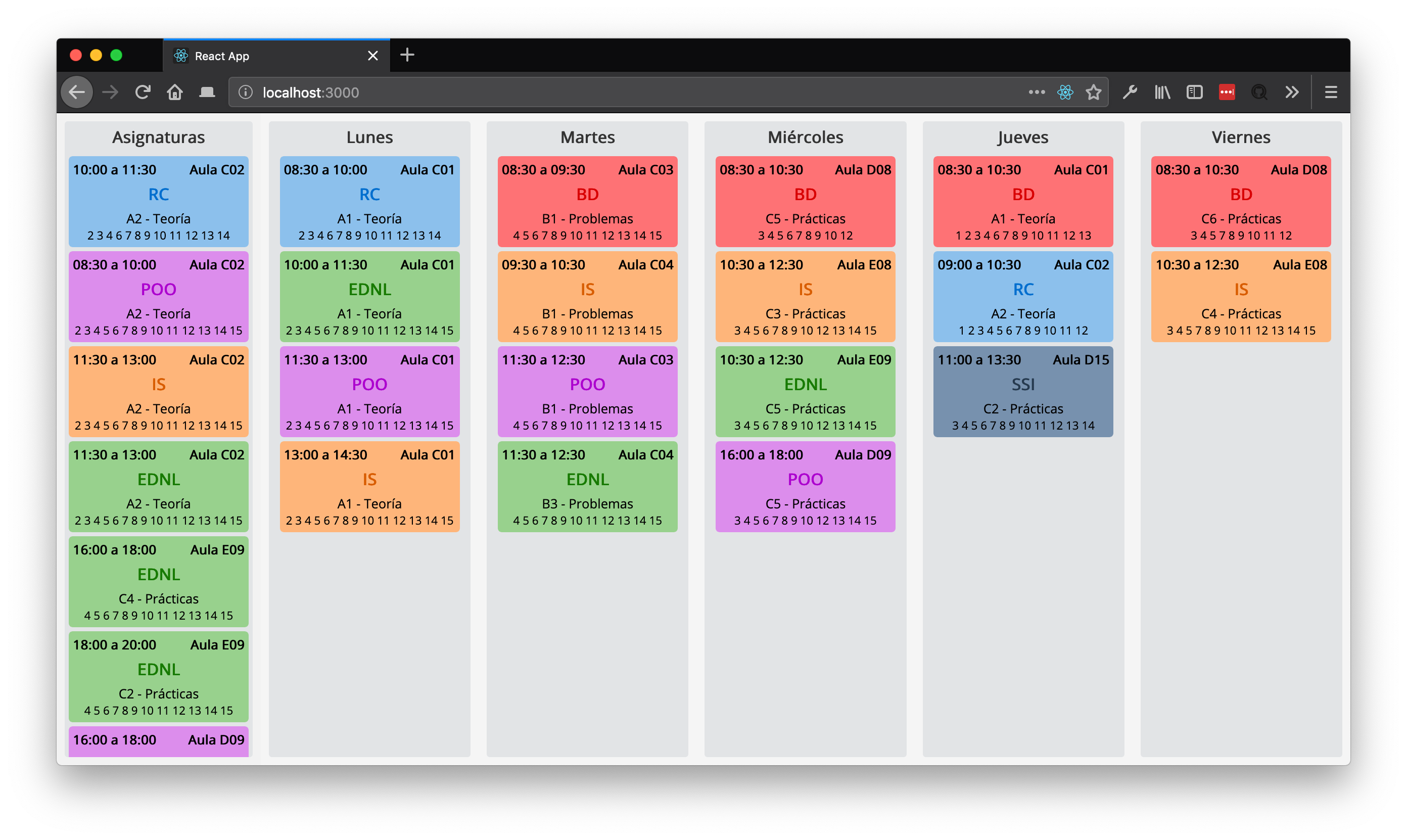Go to the browser home page
The image size is (1407, 840).
(x=175, y=92)
